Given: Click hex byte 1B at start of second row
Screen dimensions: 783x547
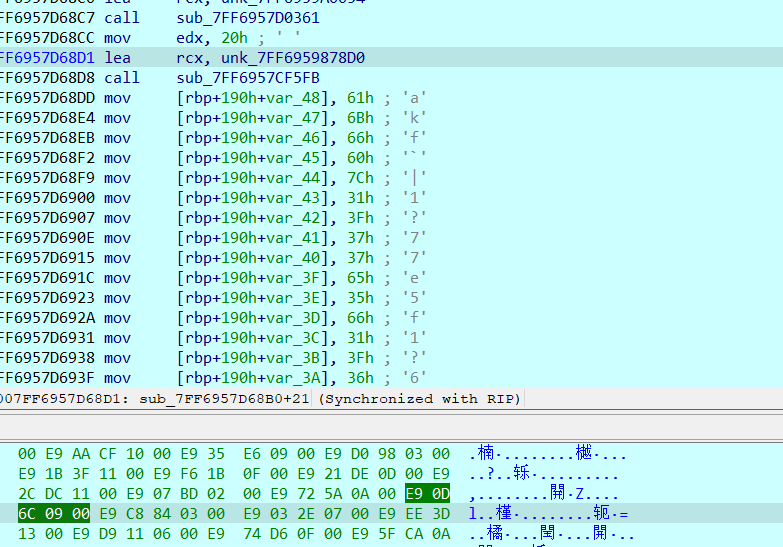Looking at the screenshot, I should point(54,474).
